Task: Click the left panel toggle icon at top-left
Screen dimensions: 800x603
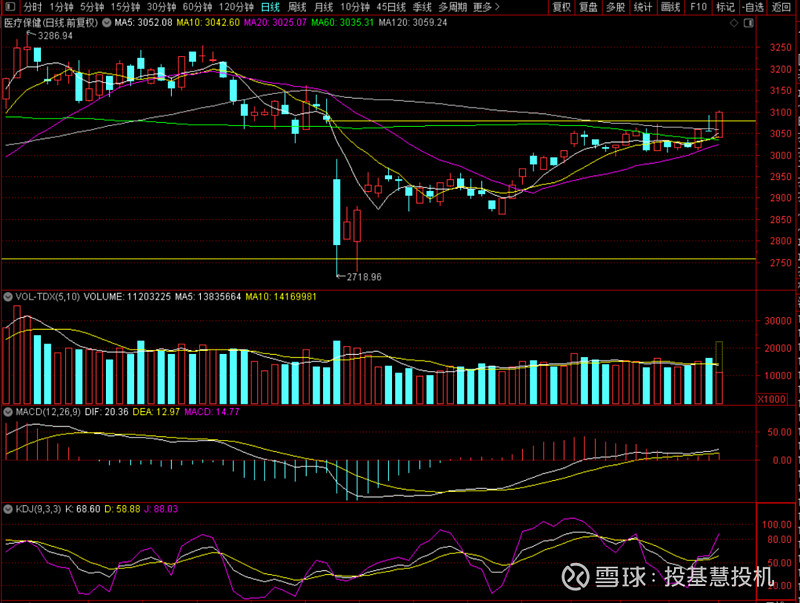Action: (x=9, y=7)
